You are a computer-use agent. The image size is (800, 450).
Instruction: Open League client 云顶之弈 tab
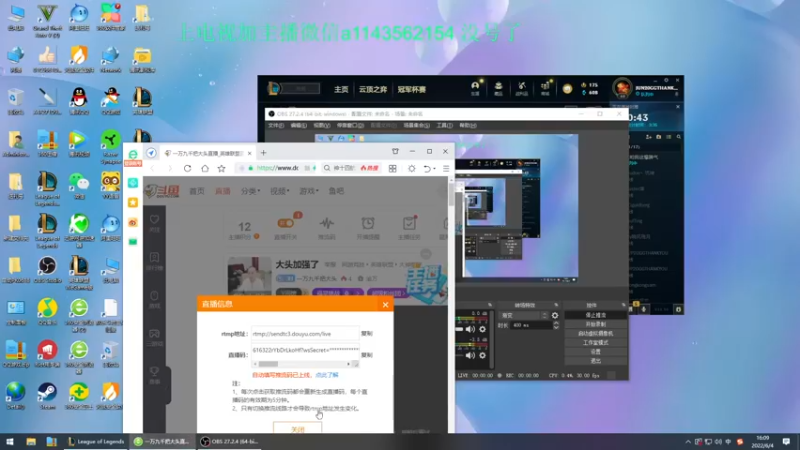372,89
